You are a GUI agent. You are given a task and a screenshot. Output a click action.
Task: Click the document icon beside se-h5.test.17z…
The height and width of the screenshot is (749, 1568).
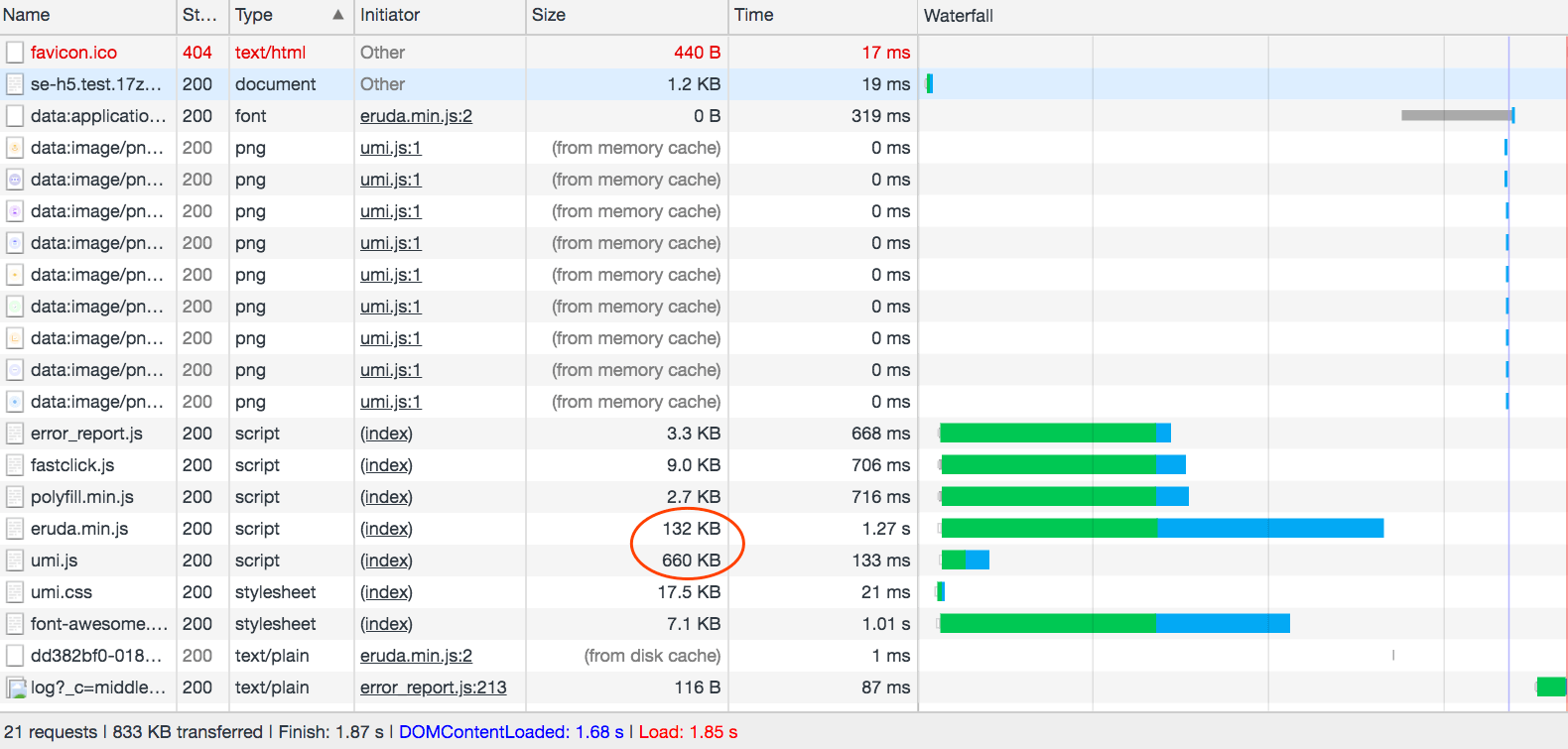pyautogui.click(x=15, y=84)
